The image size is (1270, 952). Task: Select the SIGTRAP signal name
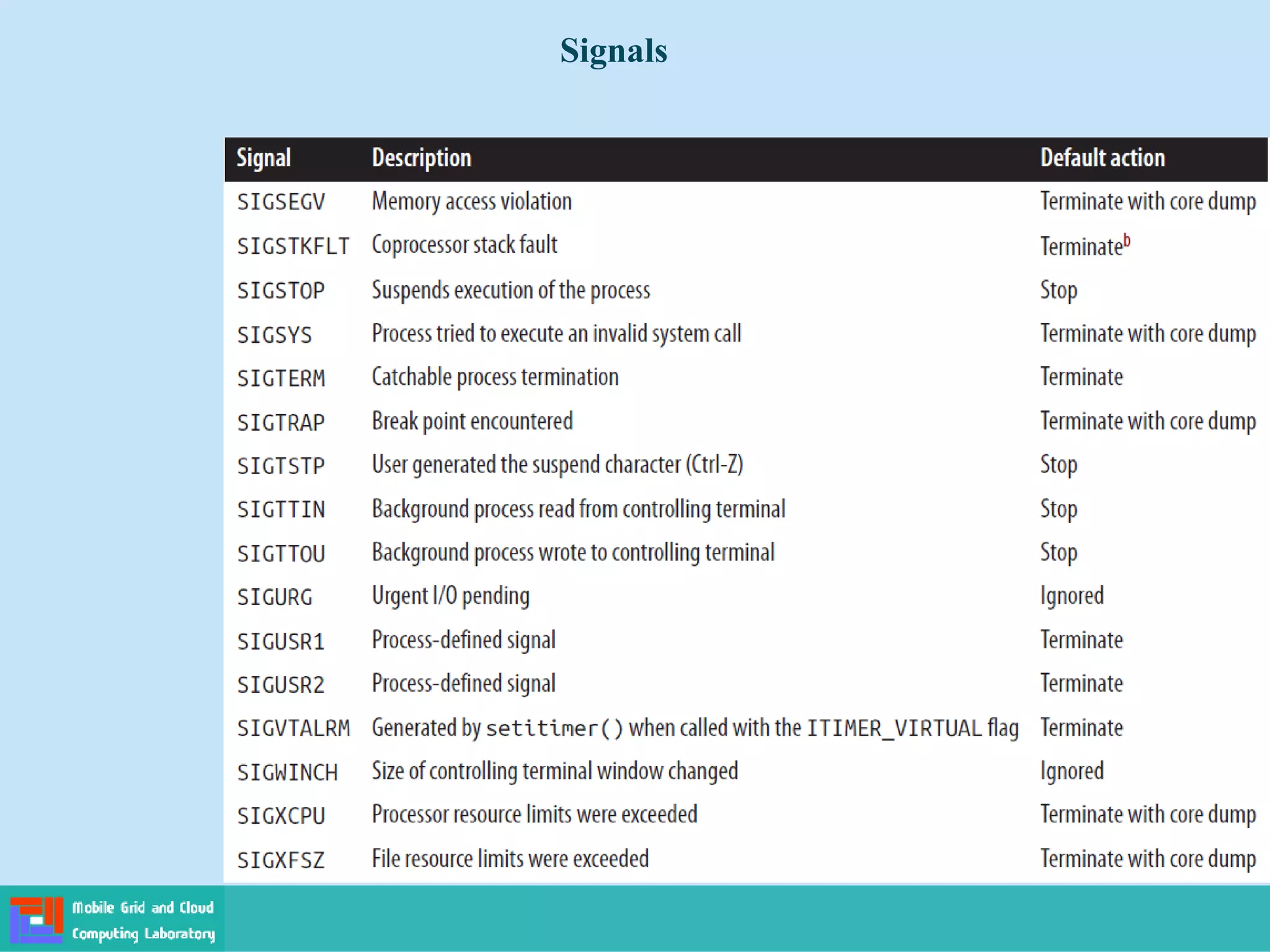point(281,422)
